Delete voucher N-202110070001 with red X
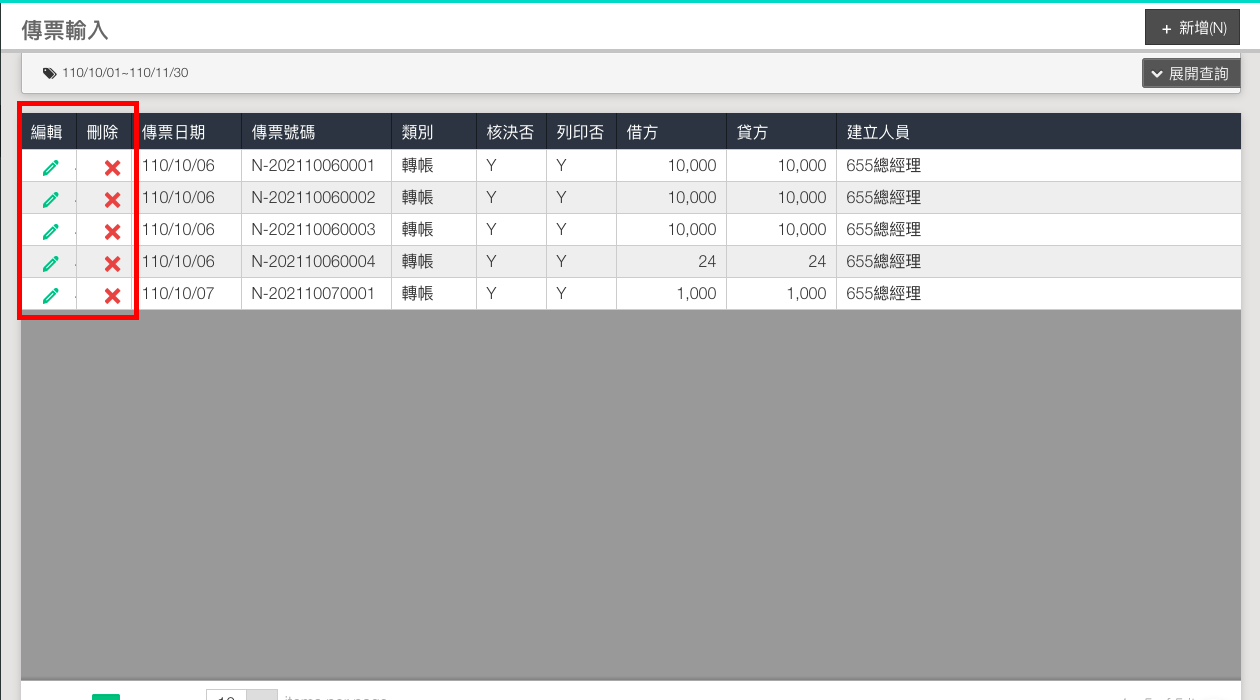 pyautogui.click(x=112, y=295)
